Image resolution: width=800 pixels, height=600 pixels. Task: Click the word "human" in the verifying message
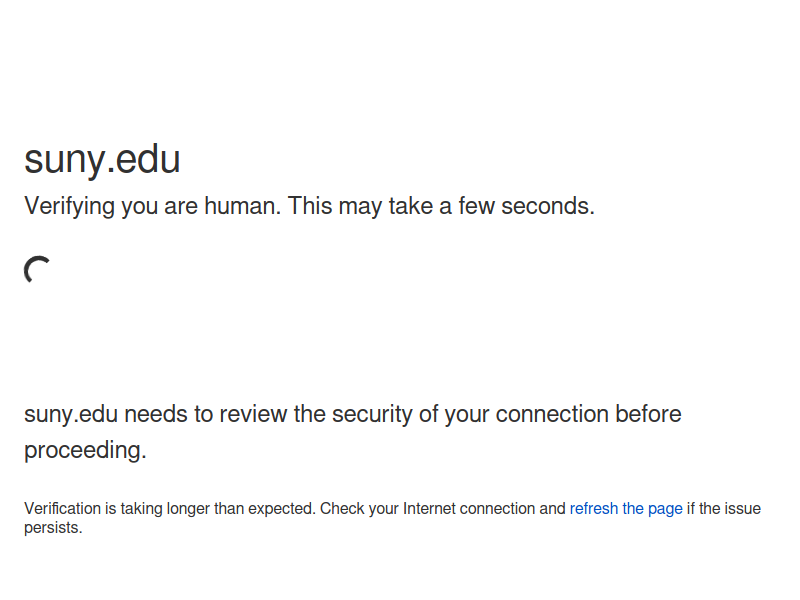(x=242, y=207)
